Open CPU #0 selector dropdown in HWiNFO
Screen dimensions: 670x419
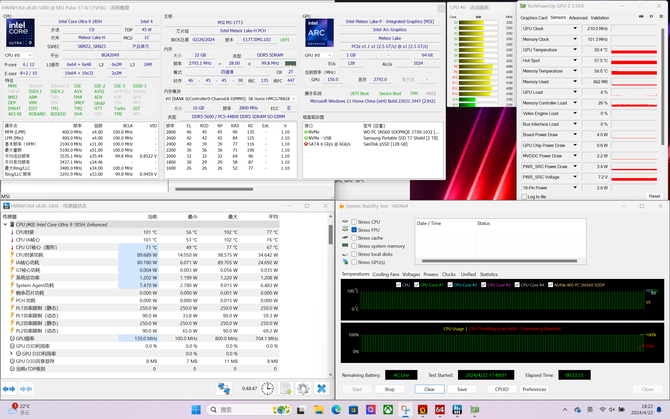[18, 55]
